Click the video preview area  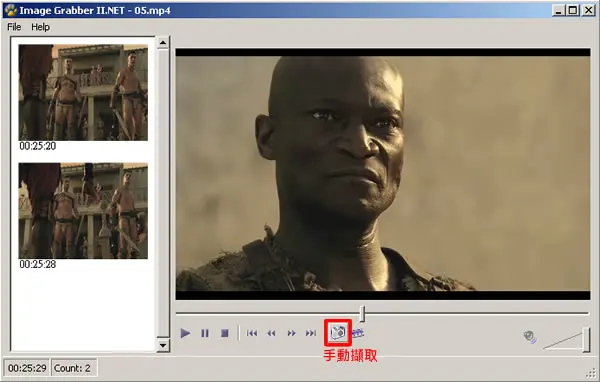point(383,174)
